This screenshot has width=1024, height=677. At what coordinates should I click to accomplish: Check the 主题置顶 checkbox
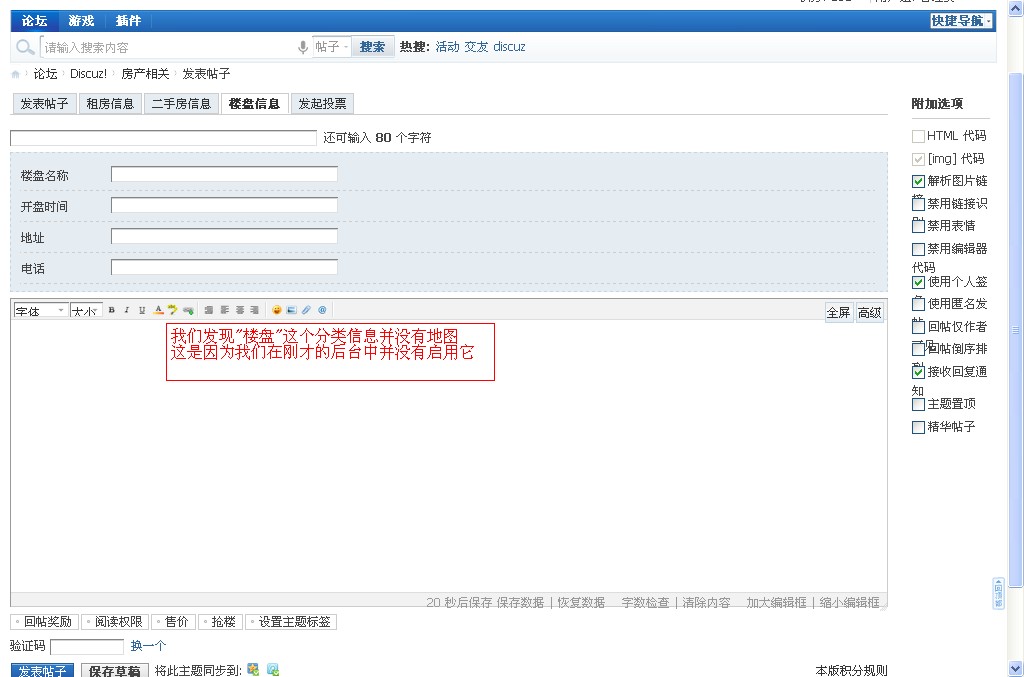click(x=918, y=405)
